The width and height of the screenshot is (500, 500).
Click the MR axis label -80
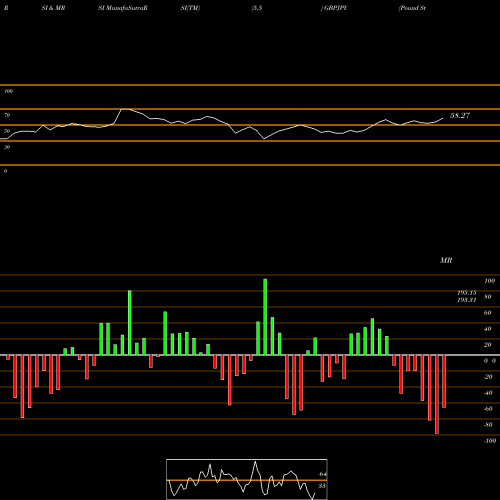(488, 425)
